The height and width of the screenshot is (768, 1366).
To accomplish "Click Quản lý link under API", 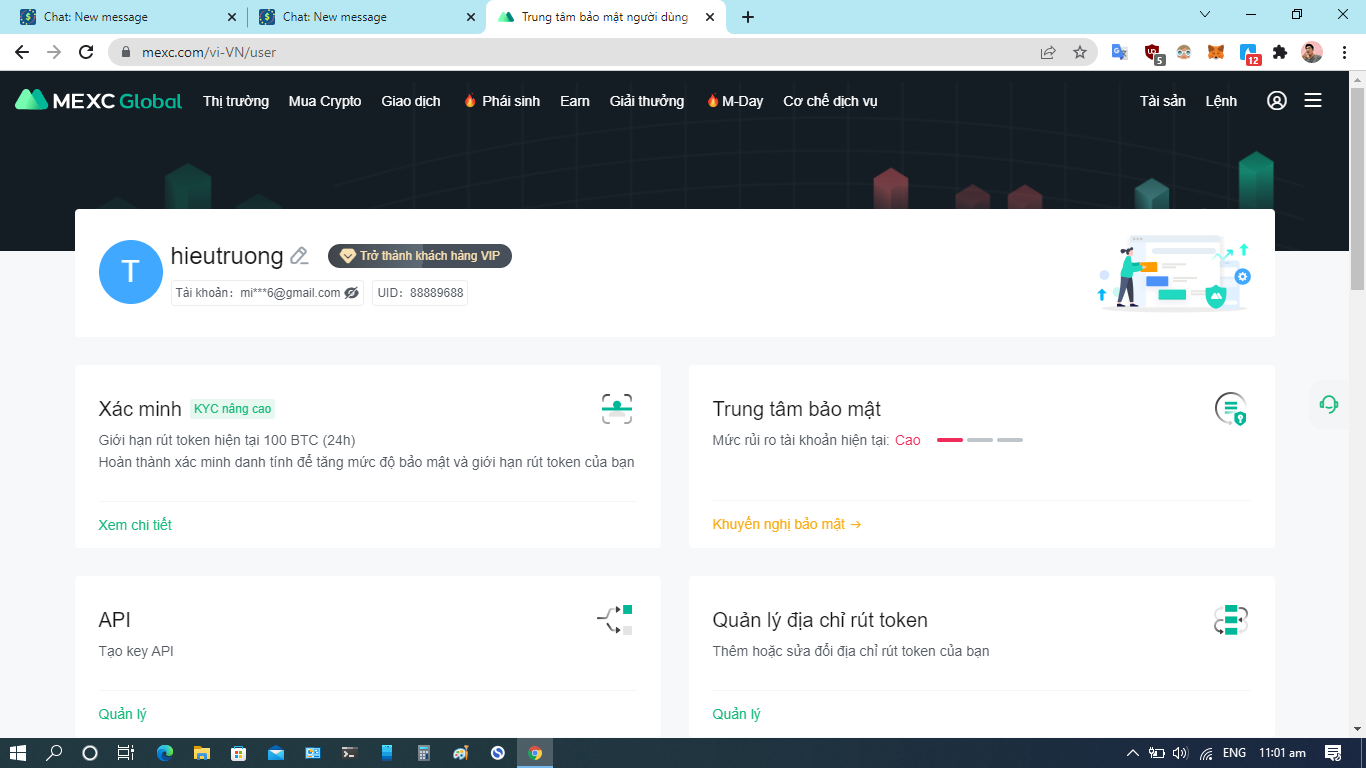I will [122, 714].
